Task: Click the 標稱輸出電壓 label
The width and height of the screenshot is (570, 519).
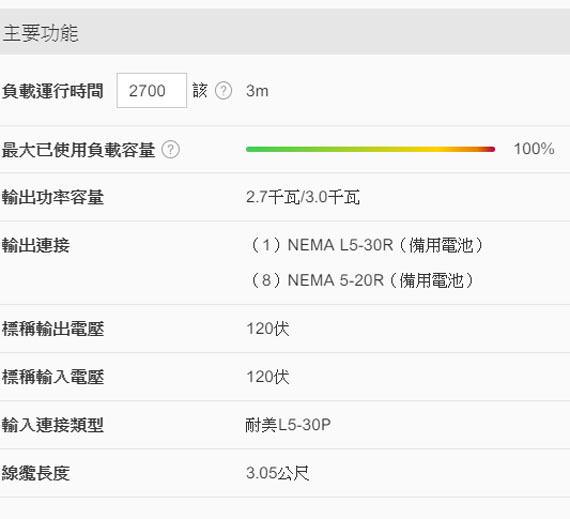Action: coord(53,329)
